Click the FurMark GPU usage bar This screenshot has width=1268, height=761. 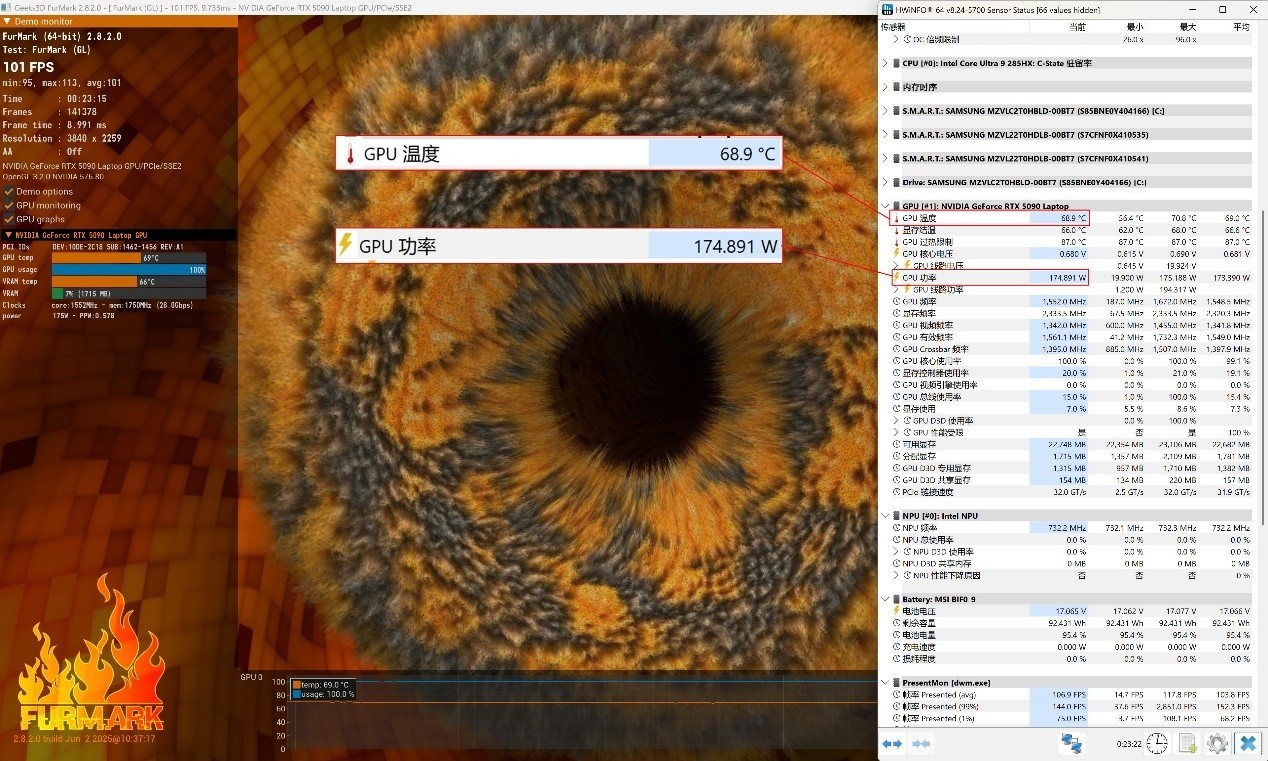pos(128,270)
